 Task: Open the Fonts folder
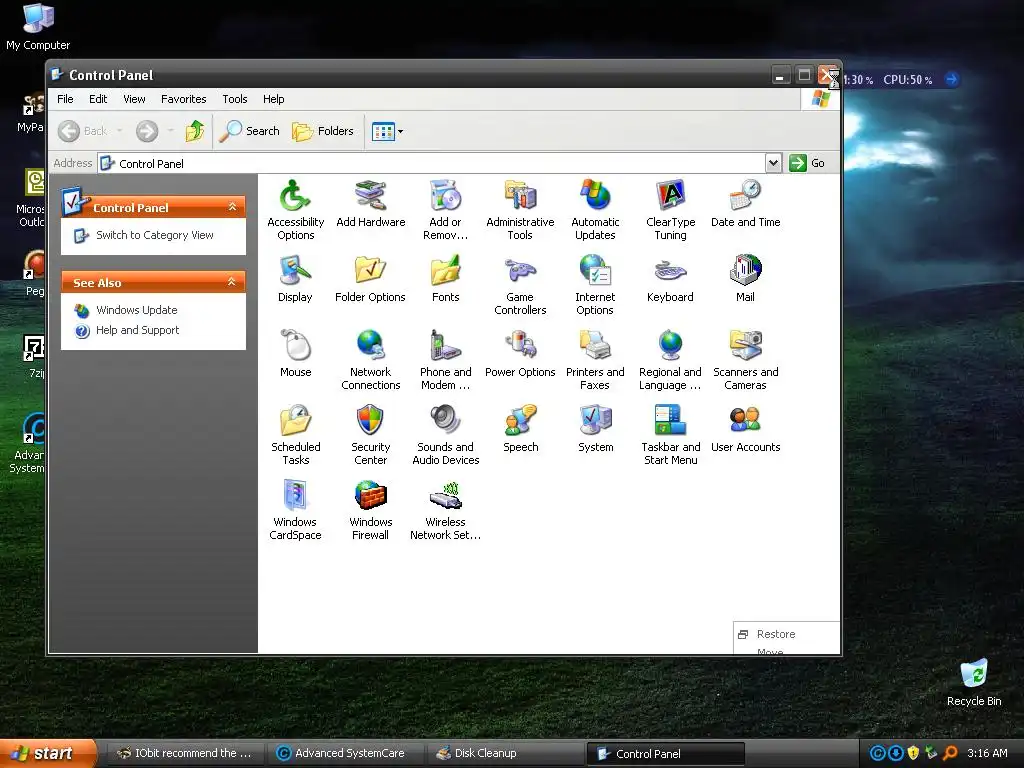coord(445,278)
